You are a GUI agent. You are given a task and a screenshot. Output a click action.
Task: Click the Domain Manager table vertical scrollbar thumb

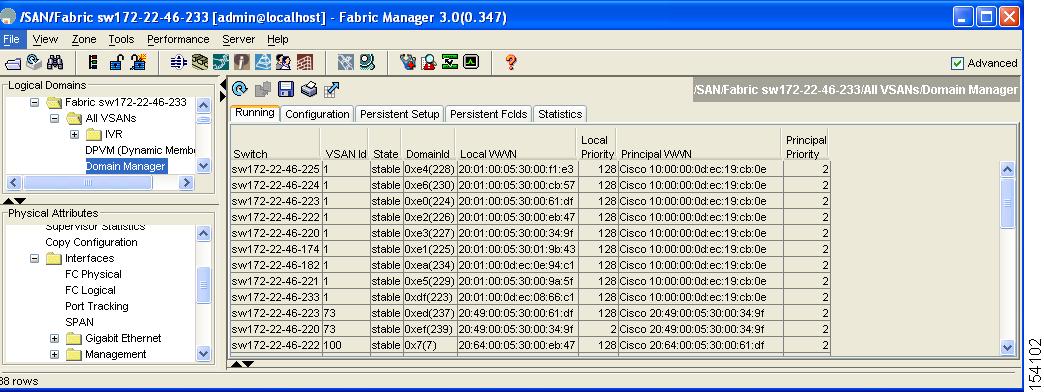tap(1007, 203)
